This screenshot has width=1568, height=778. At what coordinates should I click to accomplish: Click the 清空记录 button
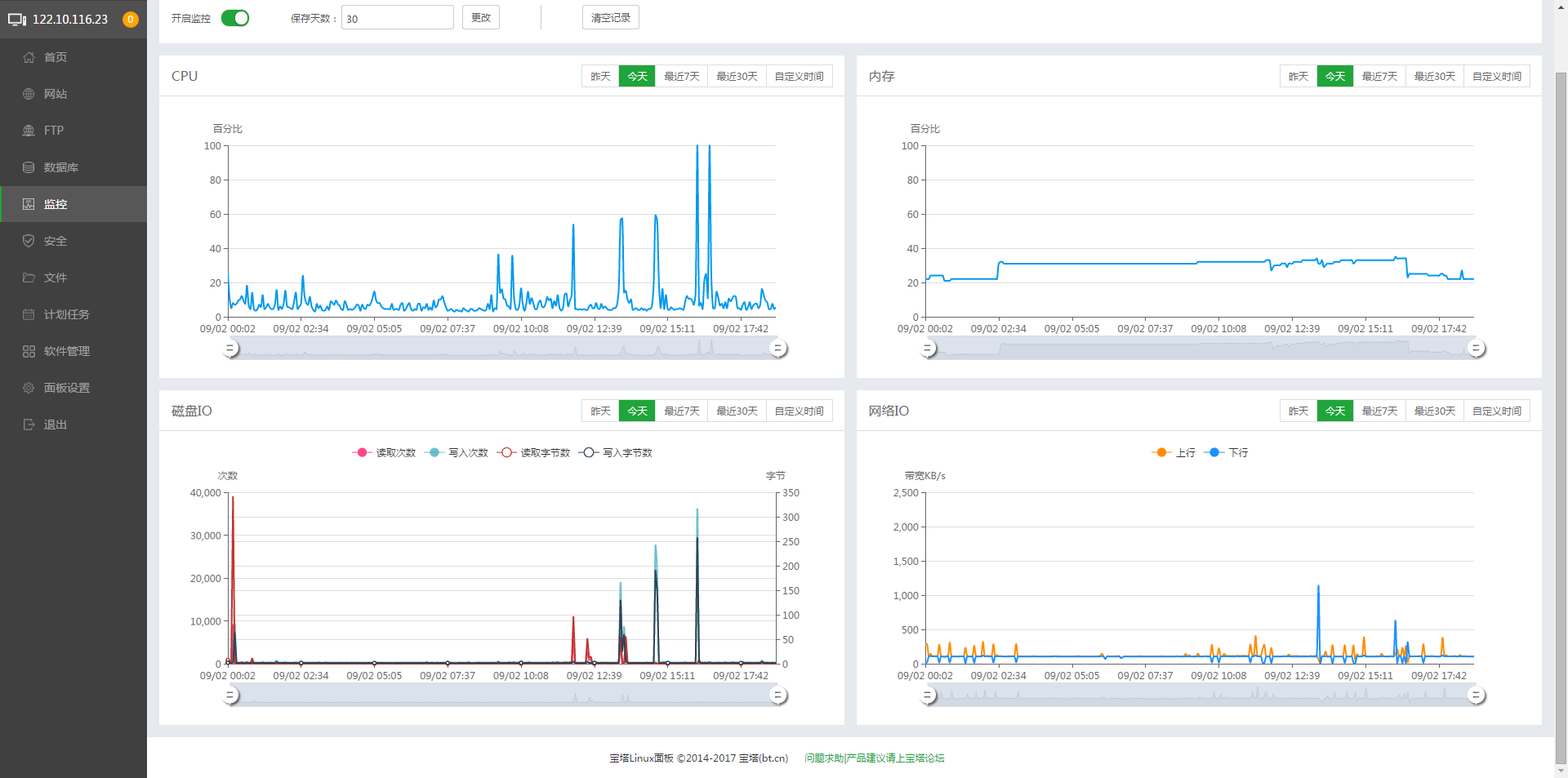pyautogui.click(x=611, y=17)
